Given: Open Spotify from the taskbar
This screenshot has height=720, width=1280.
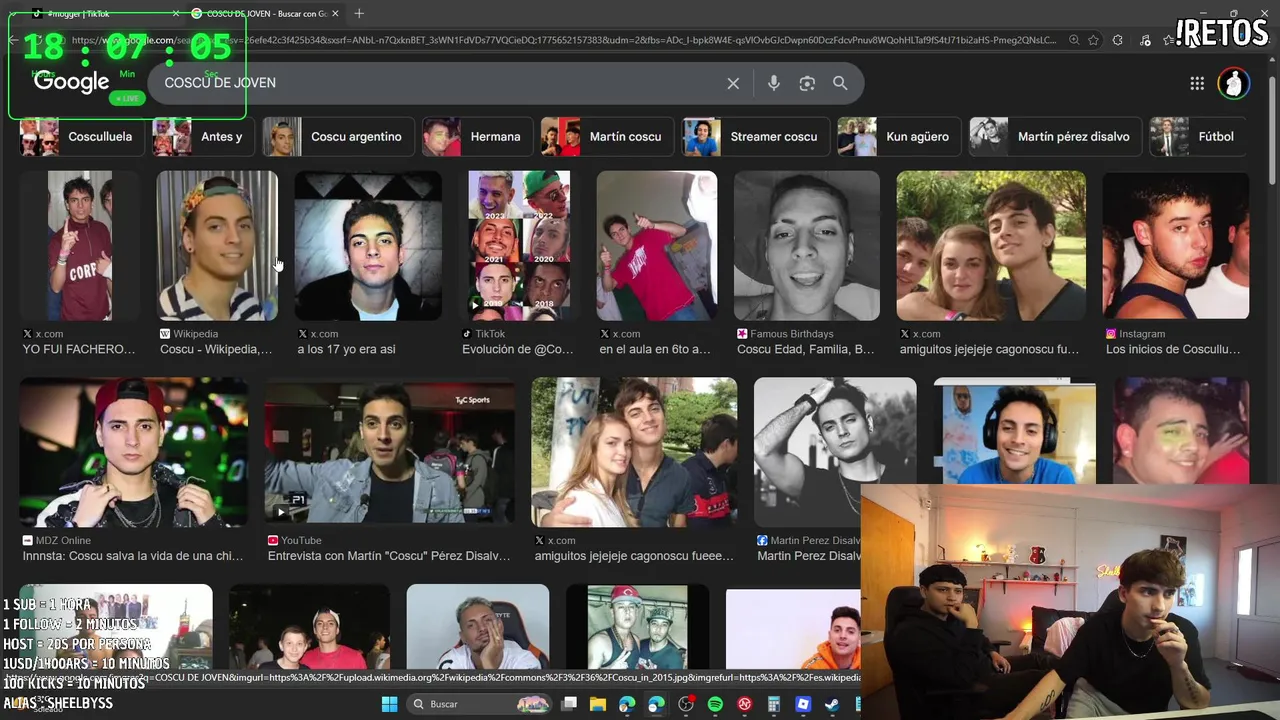Looking at the screenshot, I should (715, 704).
